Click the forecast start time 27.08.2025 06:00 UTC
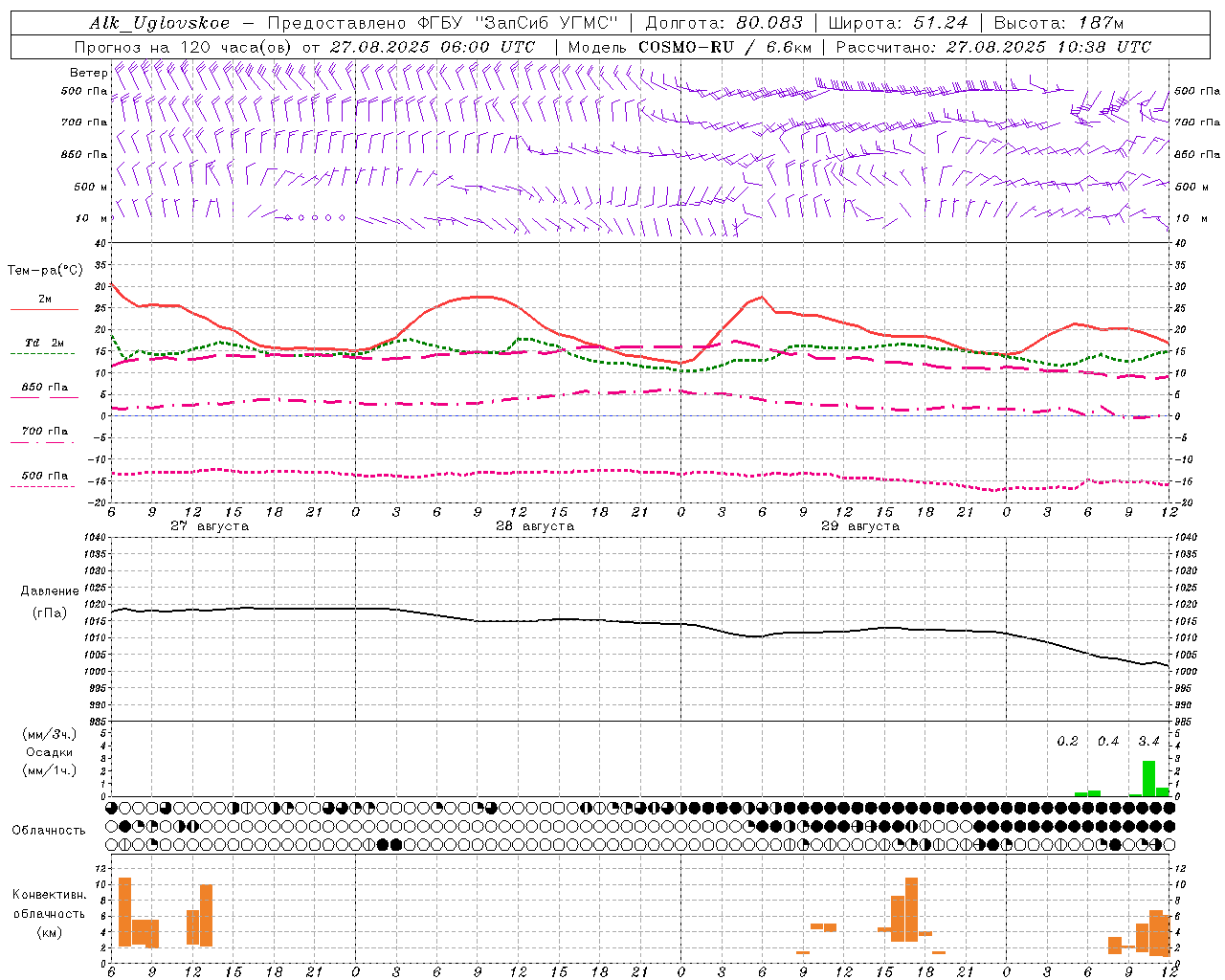Viewport: 1225px width, 980px height. click(433, 47)
